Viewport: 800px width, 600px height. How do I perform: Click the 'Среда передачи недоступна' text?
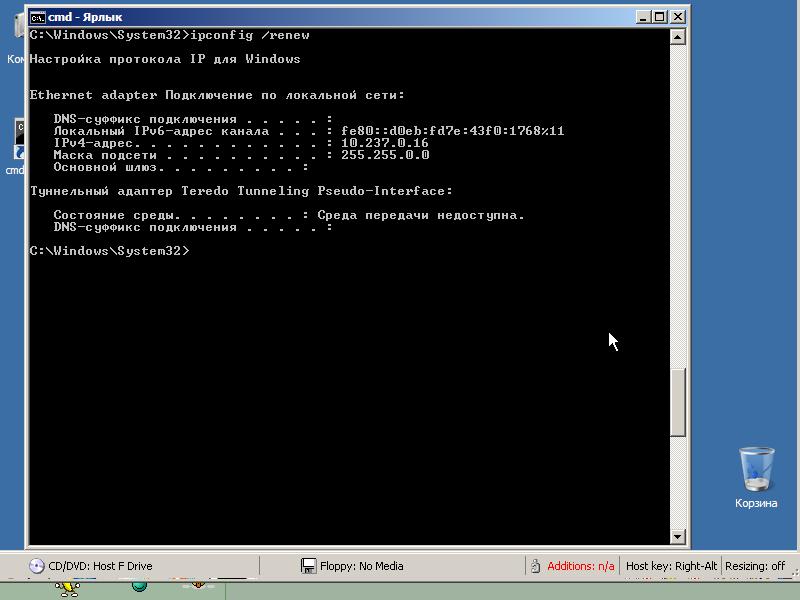coord(421,215)
